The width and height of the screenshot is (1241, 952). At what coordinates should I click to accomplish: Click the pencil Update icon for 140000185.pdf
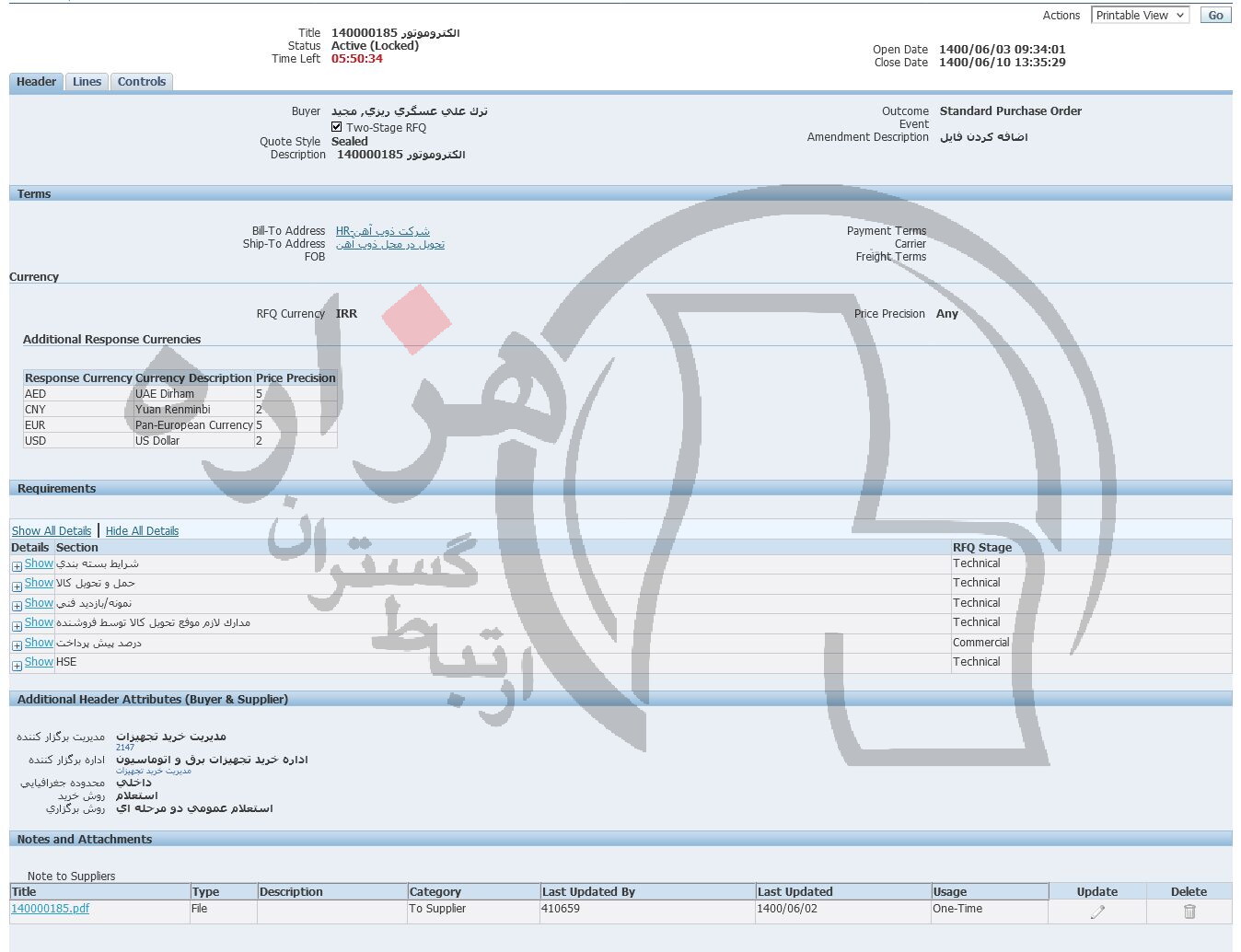pyautogui.click(x=1097, y=911)
